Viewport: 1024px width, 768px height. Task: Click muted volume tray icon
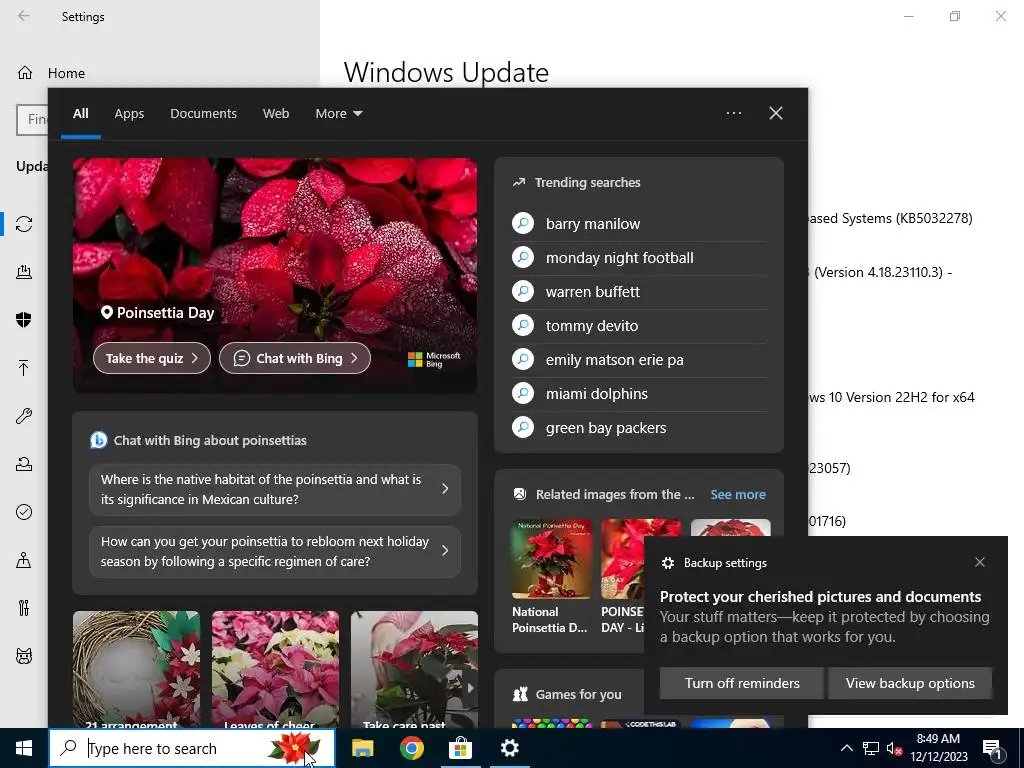(x=895, y=748)
